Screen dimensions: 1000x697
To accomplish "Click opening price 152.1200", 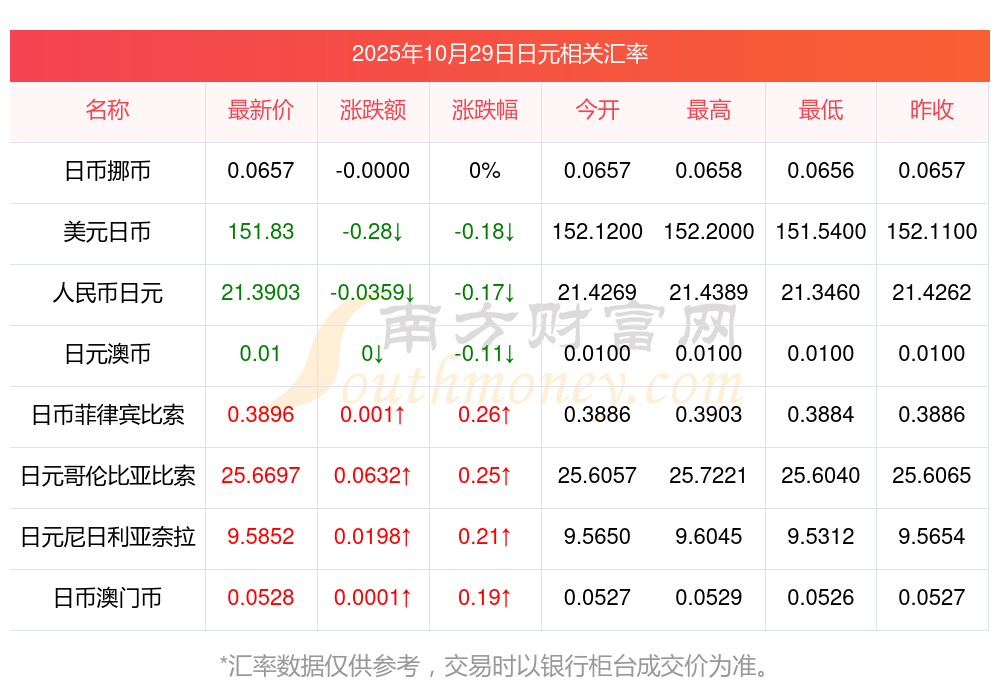I will 597,231.
